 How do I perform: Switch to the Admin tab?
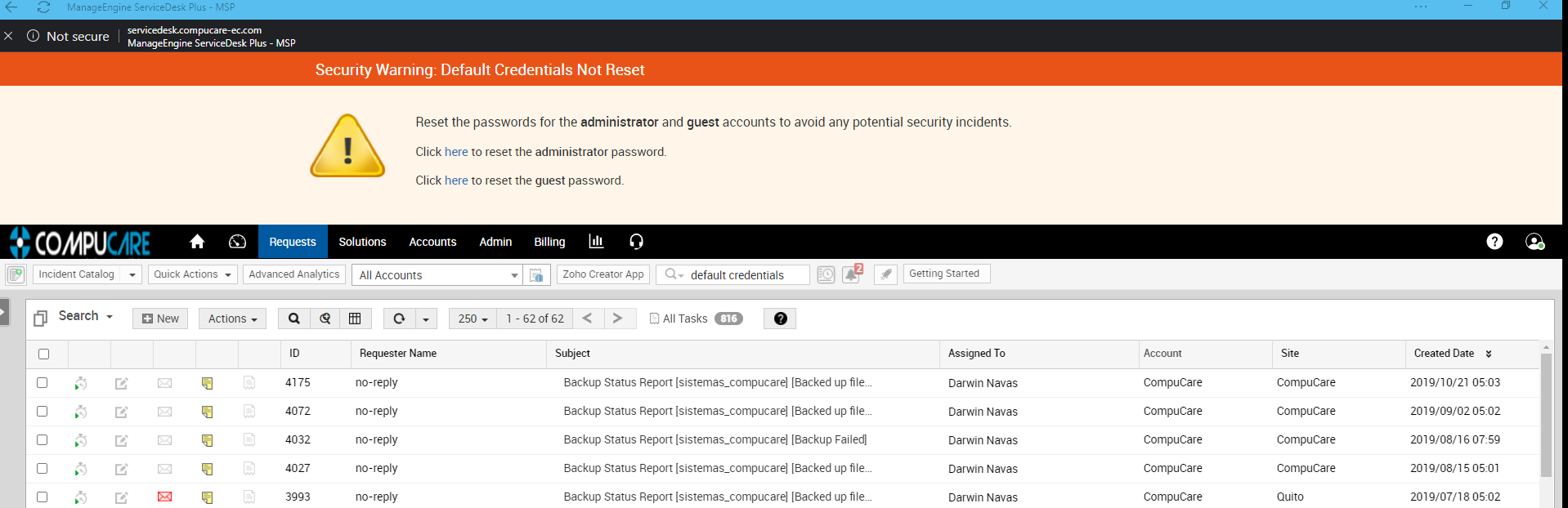tap(495, 242)
